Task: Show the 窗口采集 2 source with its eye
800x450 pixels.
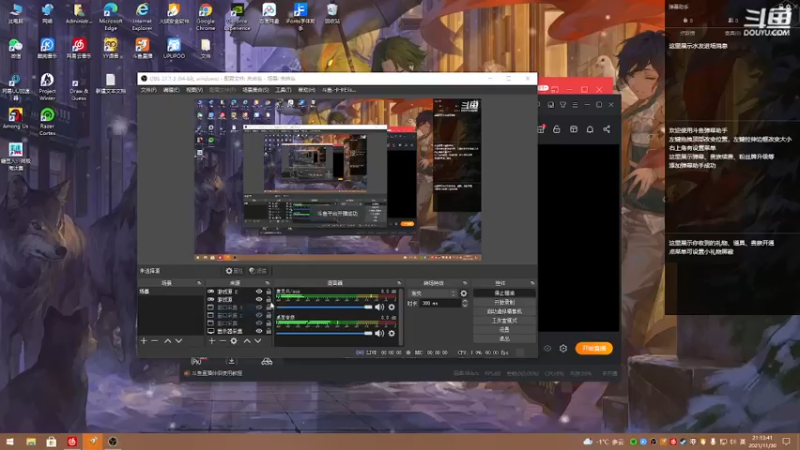Action: point(259,315)
